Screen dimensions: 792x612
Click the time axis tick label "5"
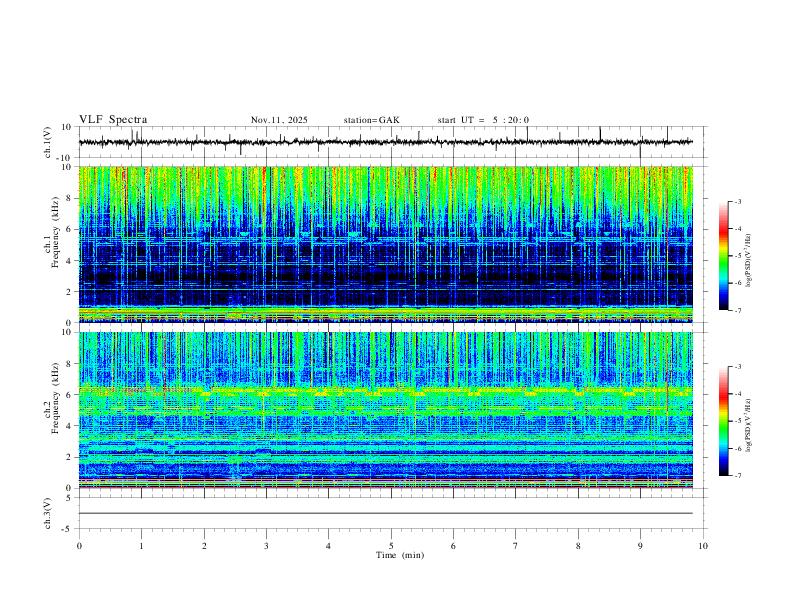391,546
